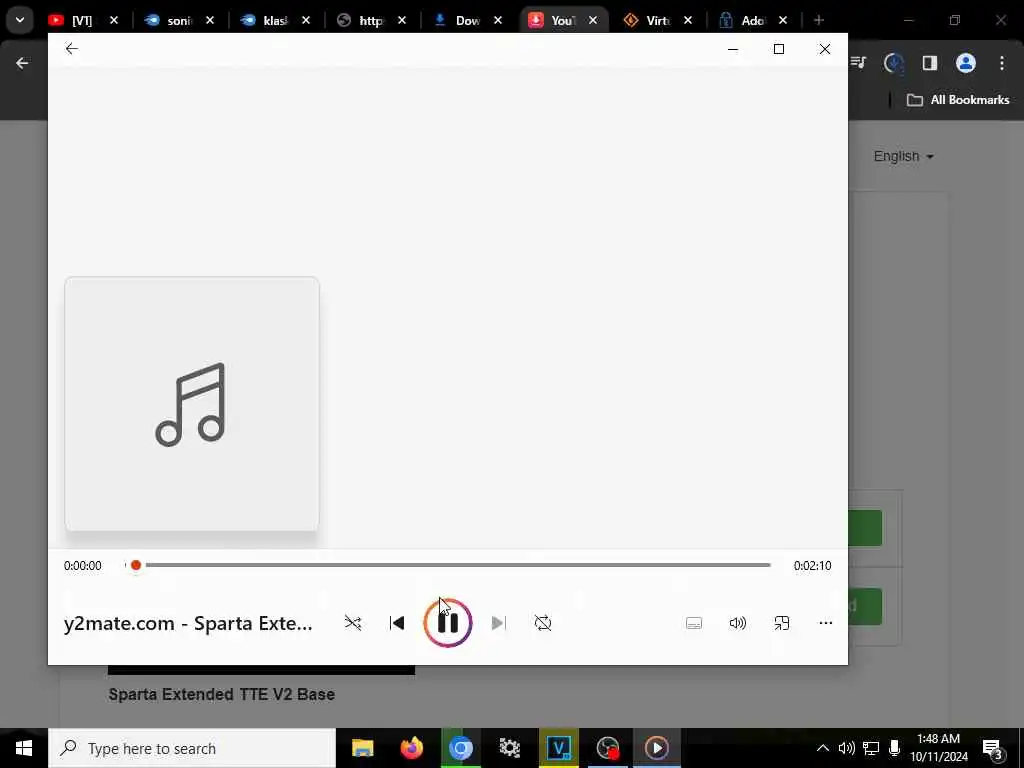Switch to the klas browser tab
1024x768 pixels.
tap(265, 20)
